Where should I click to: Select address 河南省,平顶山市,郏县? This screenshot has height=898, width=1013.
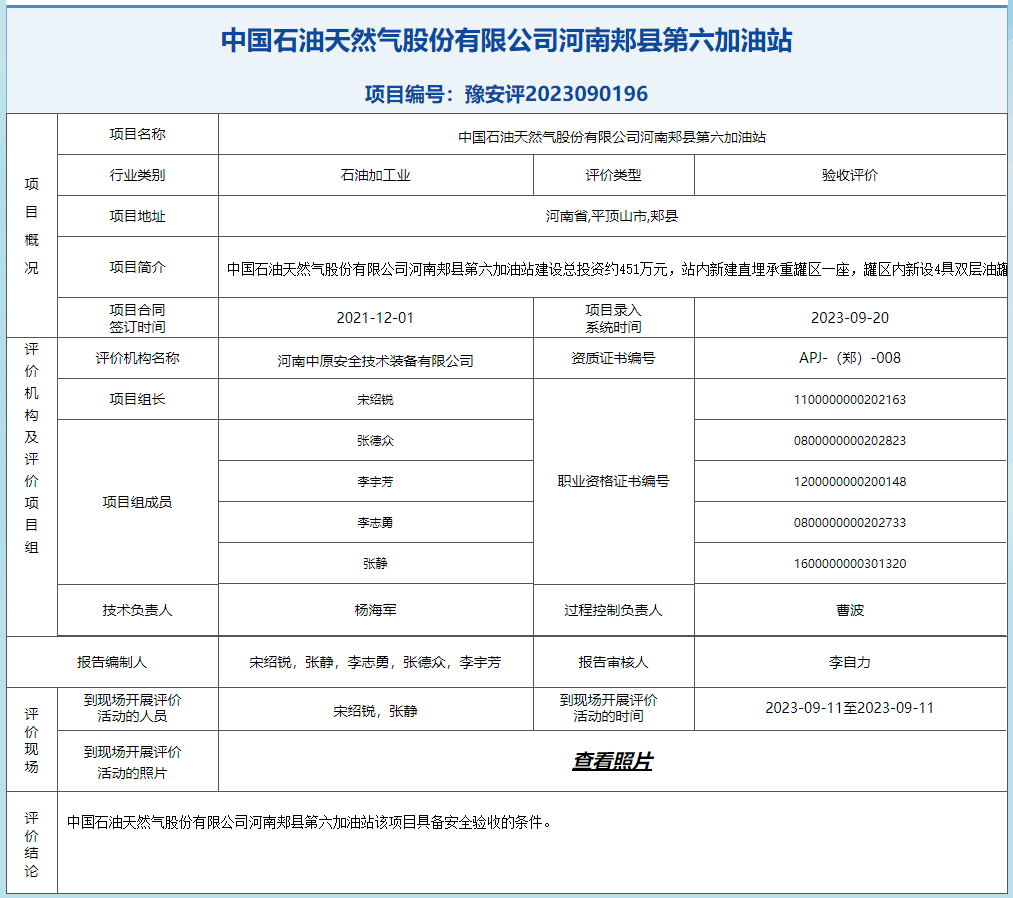(x=612, y=216)
